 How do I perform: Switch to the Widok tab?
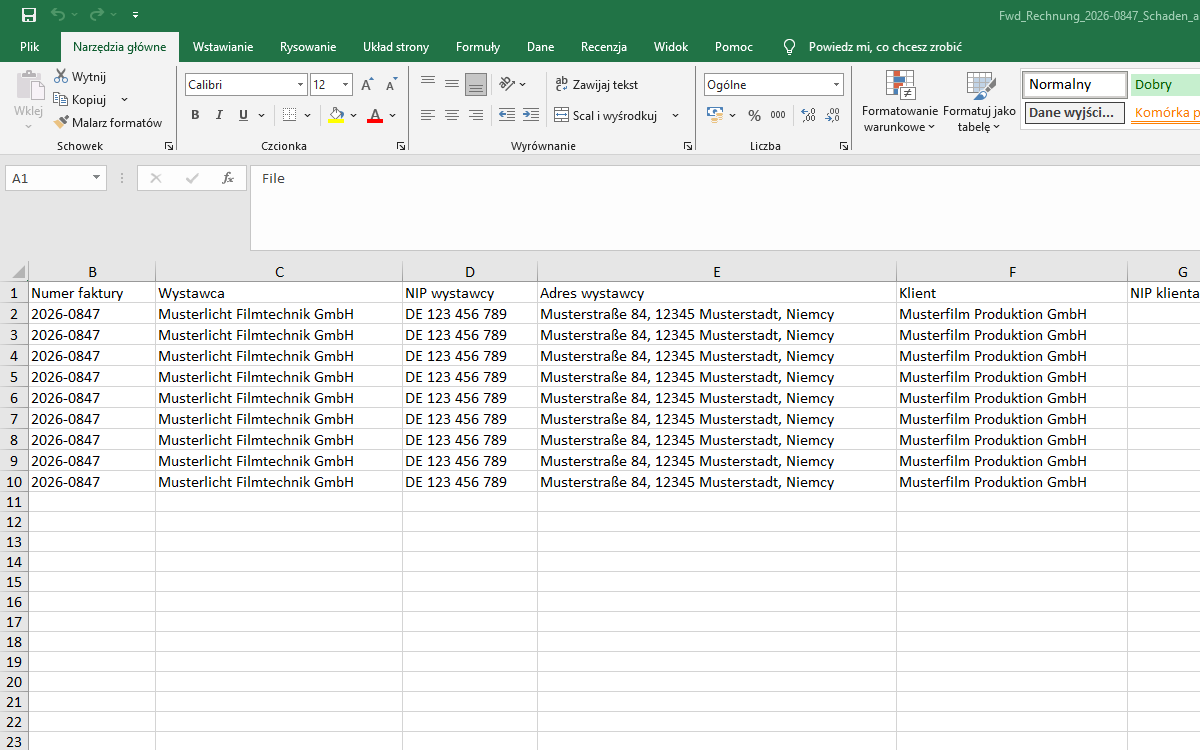[x=671, y=47]
